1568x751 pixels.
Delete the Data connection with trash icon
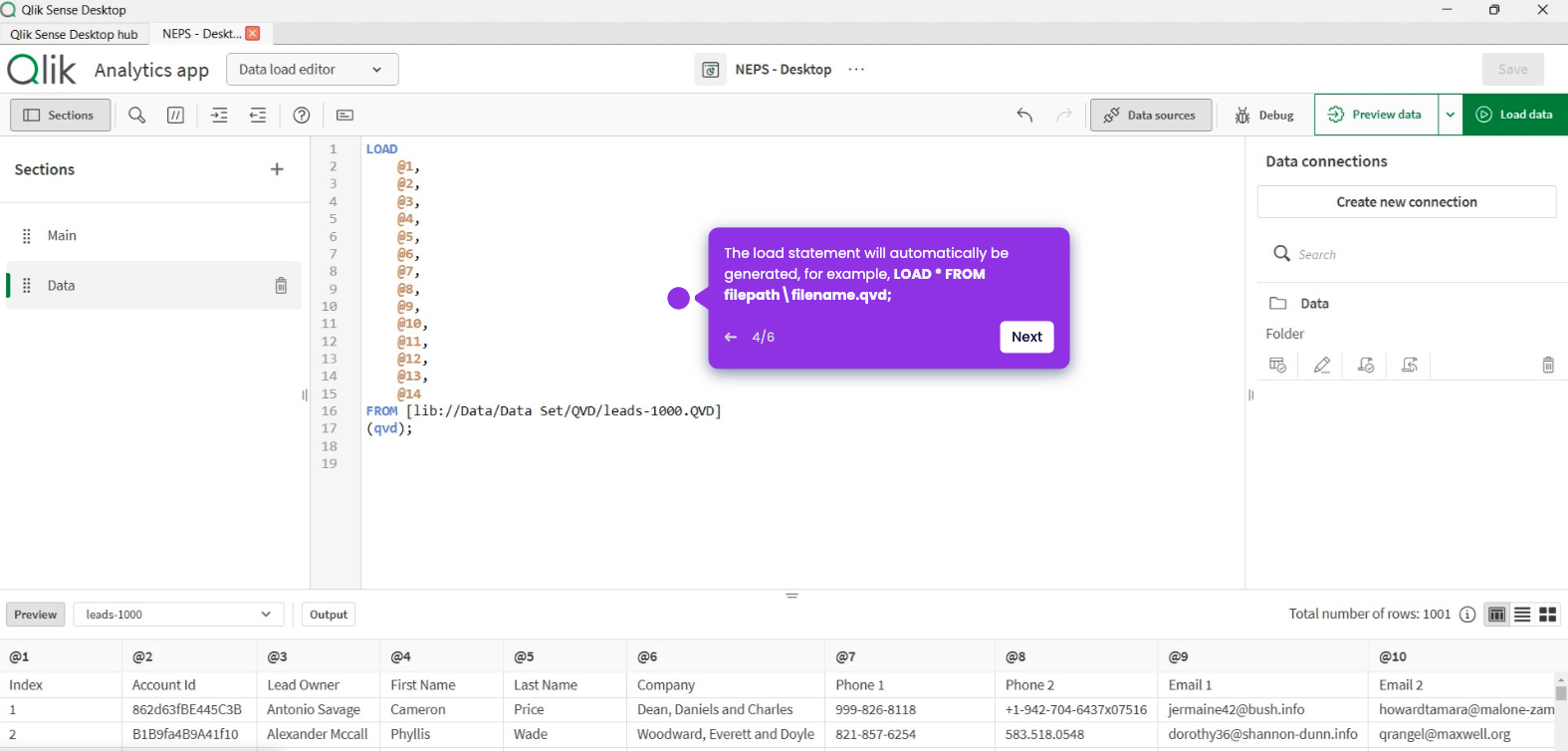click(1548, 366)
